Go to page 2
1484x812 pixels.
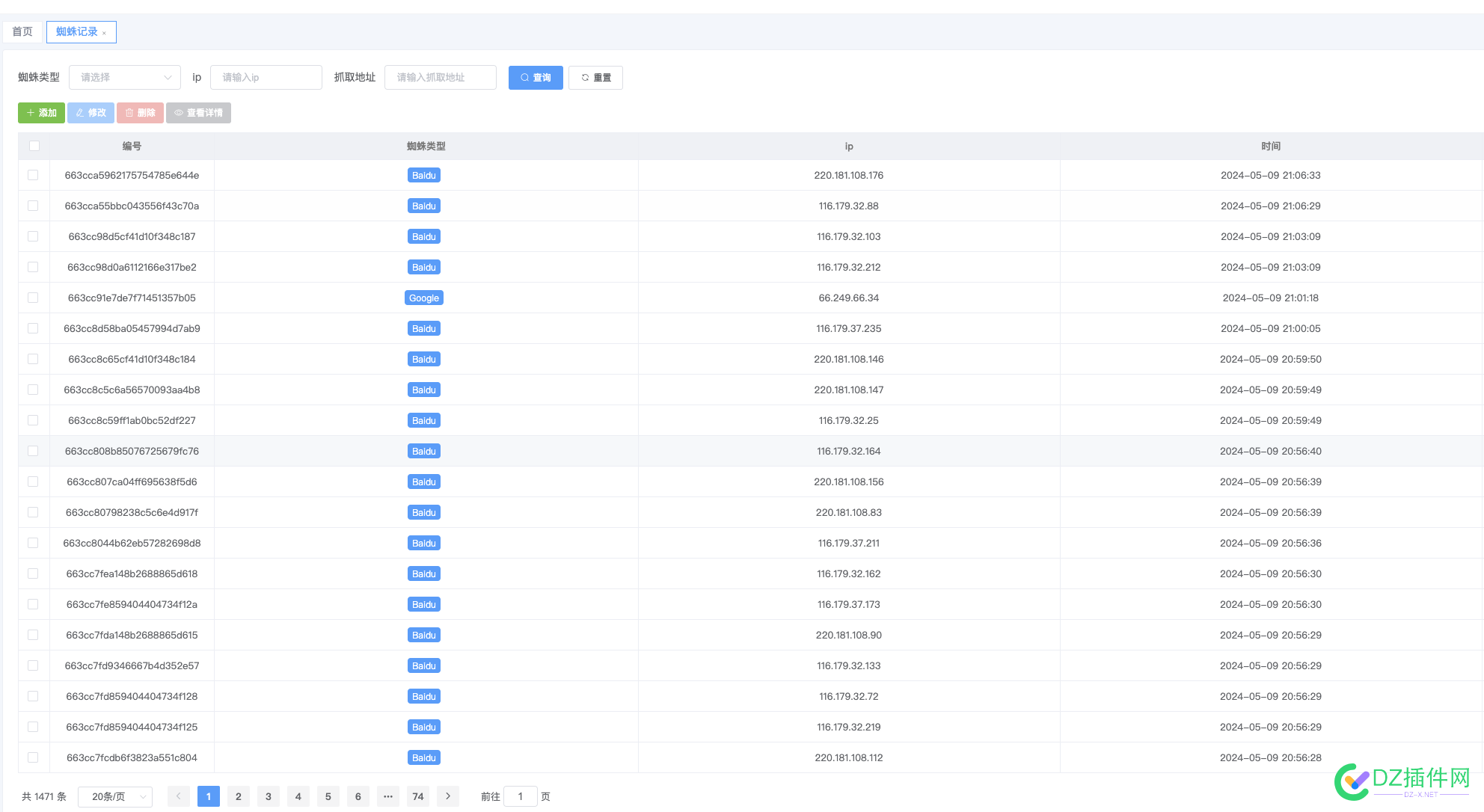(x=239, y=796)
